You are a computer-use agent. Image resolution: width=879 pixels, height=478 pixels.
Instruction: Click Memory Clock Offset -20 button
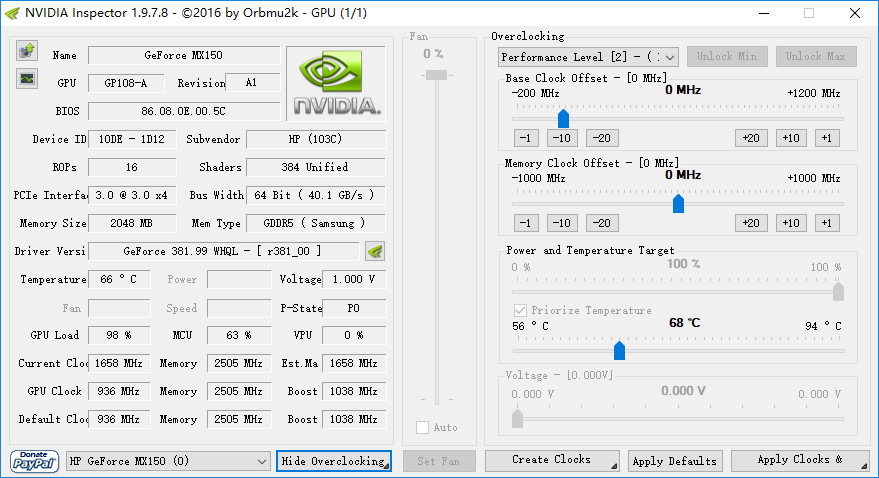602,223
